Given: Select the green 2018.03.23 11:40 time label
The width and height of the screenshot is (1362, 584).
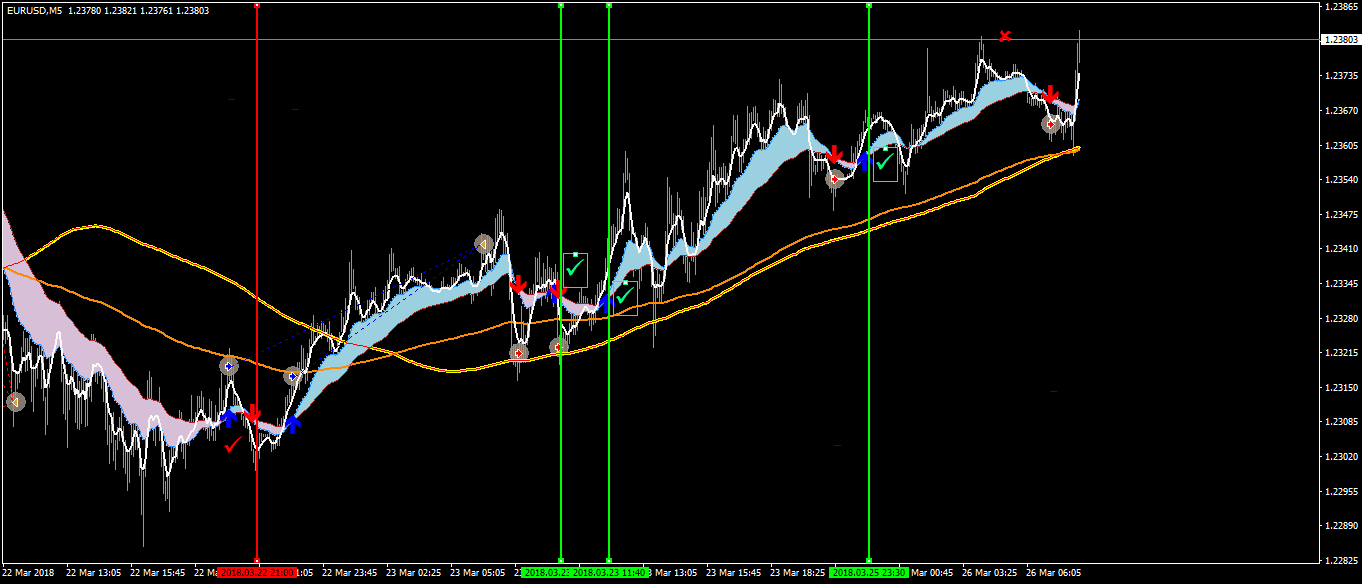Looking at the screenshot, I should tap(610, 573).
